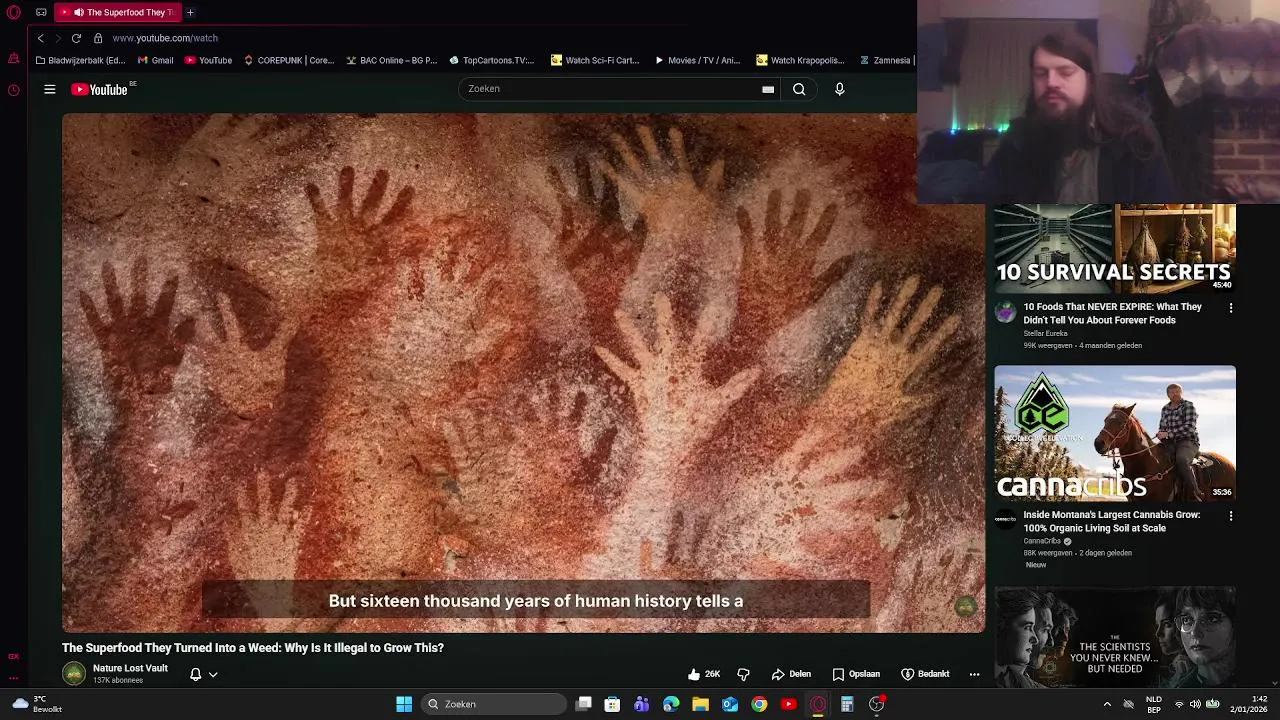The image size is (1280, 720).
Task: Click taskbar Zoeken search box
Action: point(494,704)
